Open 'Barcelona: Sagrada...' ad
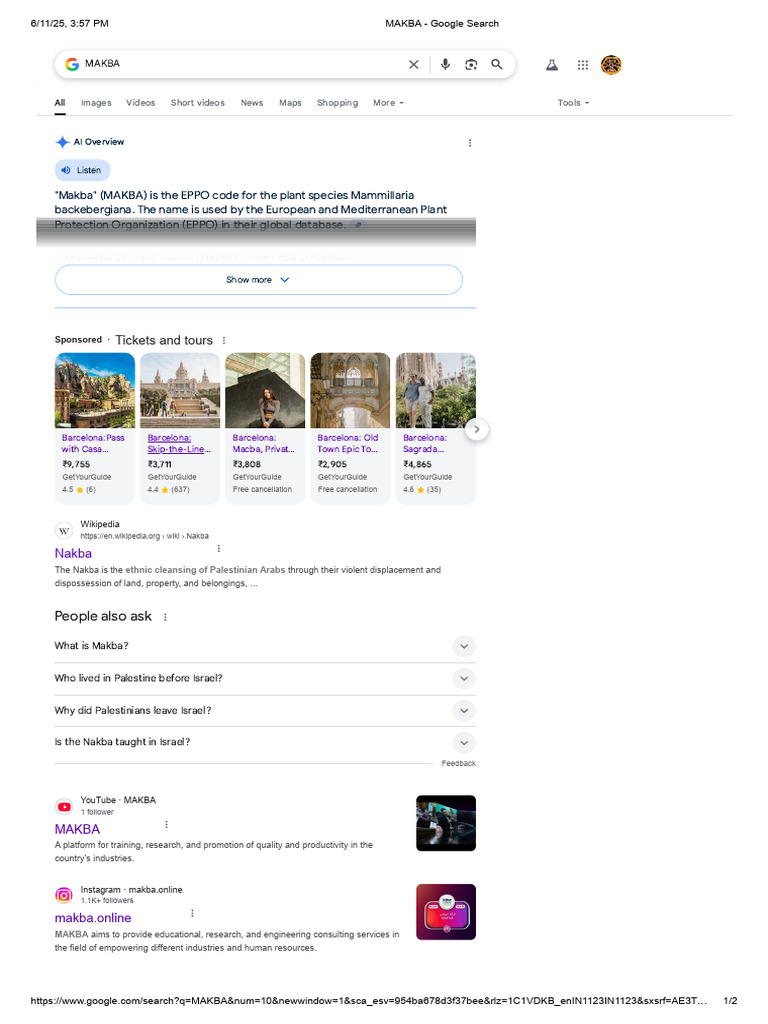This screenshot has height=1024, width=768. (x=425, y=443)
